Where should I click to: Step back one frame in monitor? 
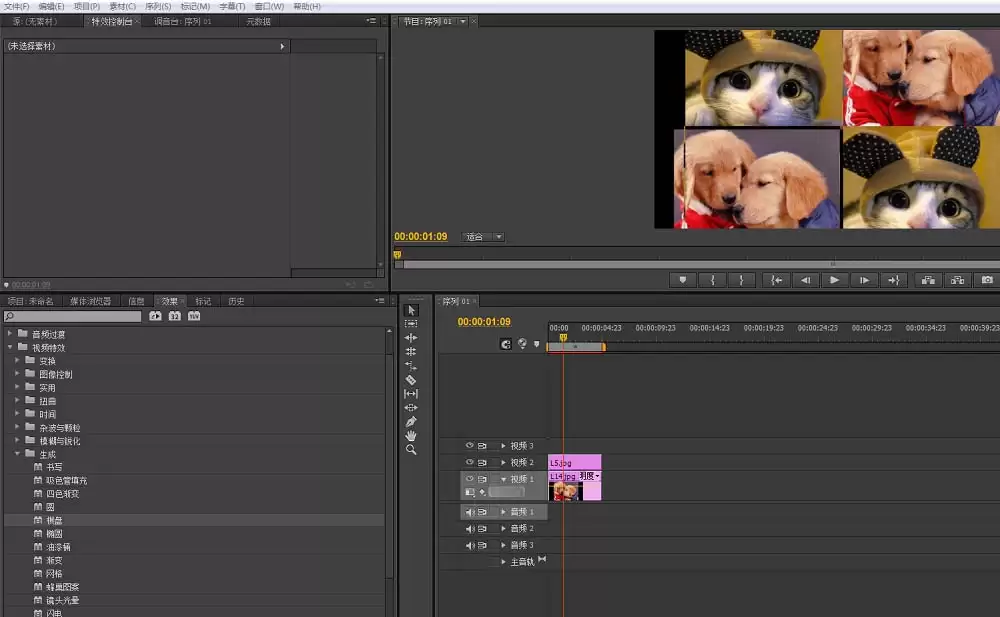click(x=805, y=279)
